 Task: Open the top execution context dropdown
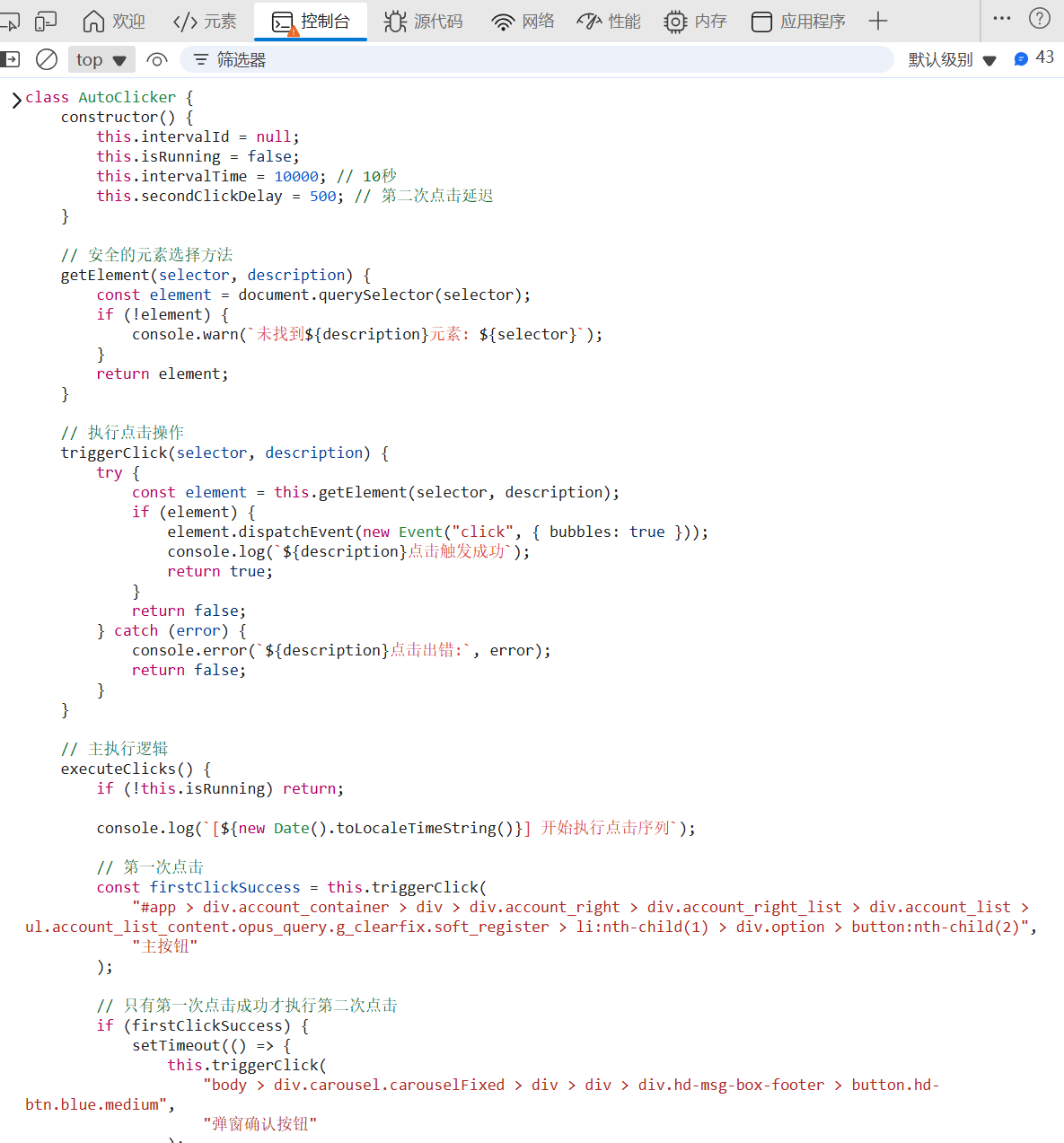(101, 59)
